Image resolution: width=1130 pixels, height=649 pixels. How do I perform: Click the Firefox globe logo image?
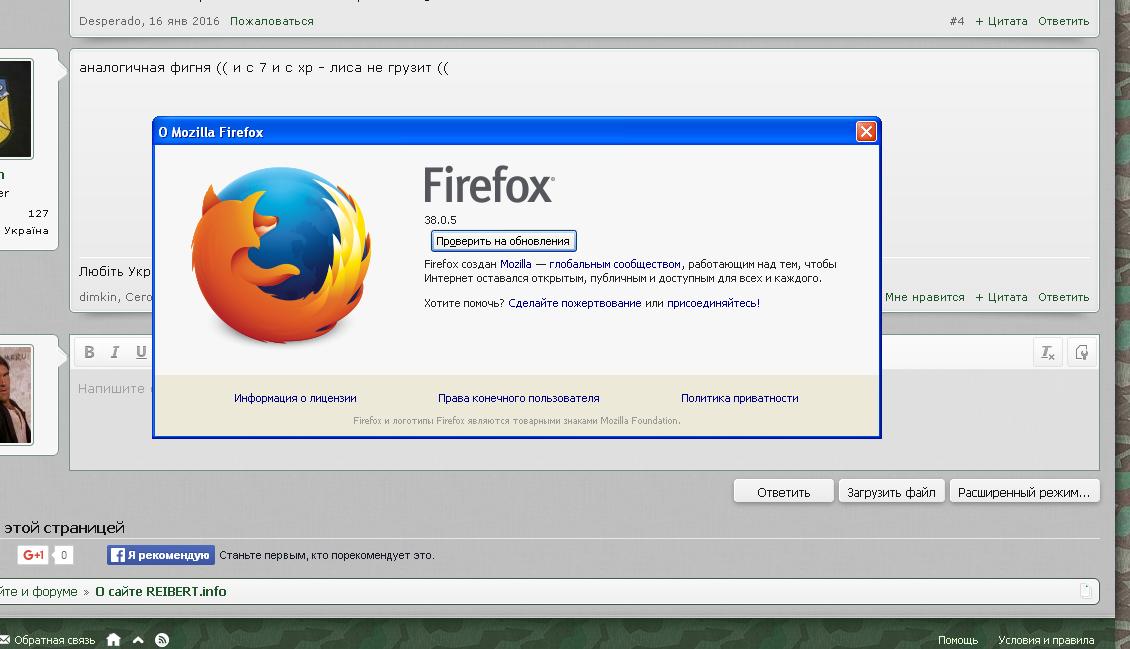point(281,255)
